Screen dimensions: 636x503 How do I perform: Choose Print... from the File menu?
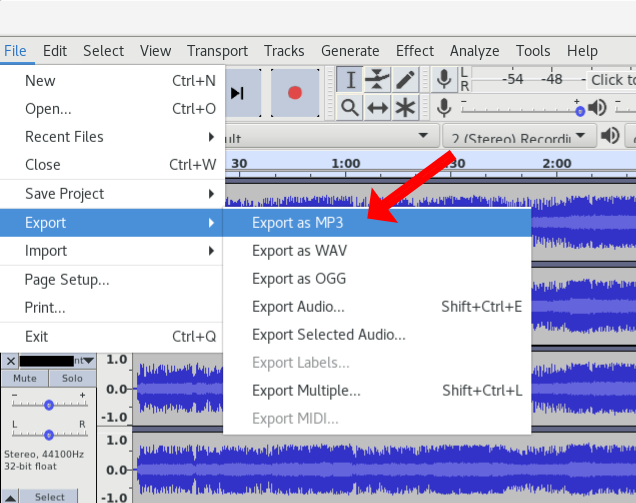[112, 308]
